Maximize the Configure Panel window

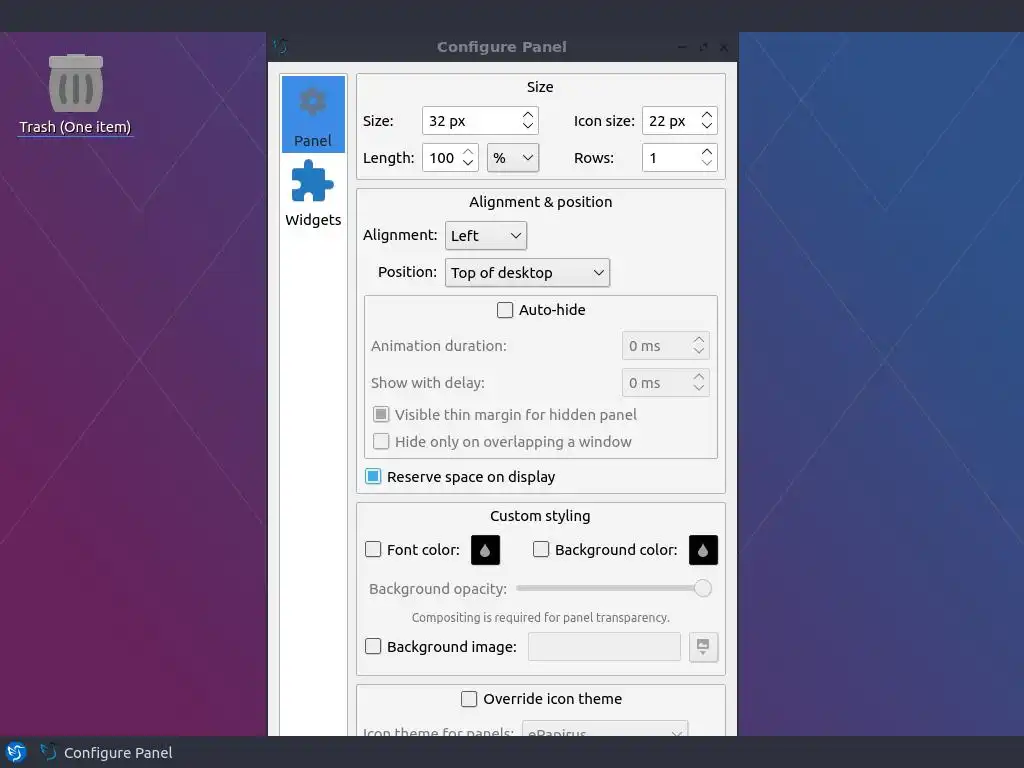[703, 47]
